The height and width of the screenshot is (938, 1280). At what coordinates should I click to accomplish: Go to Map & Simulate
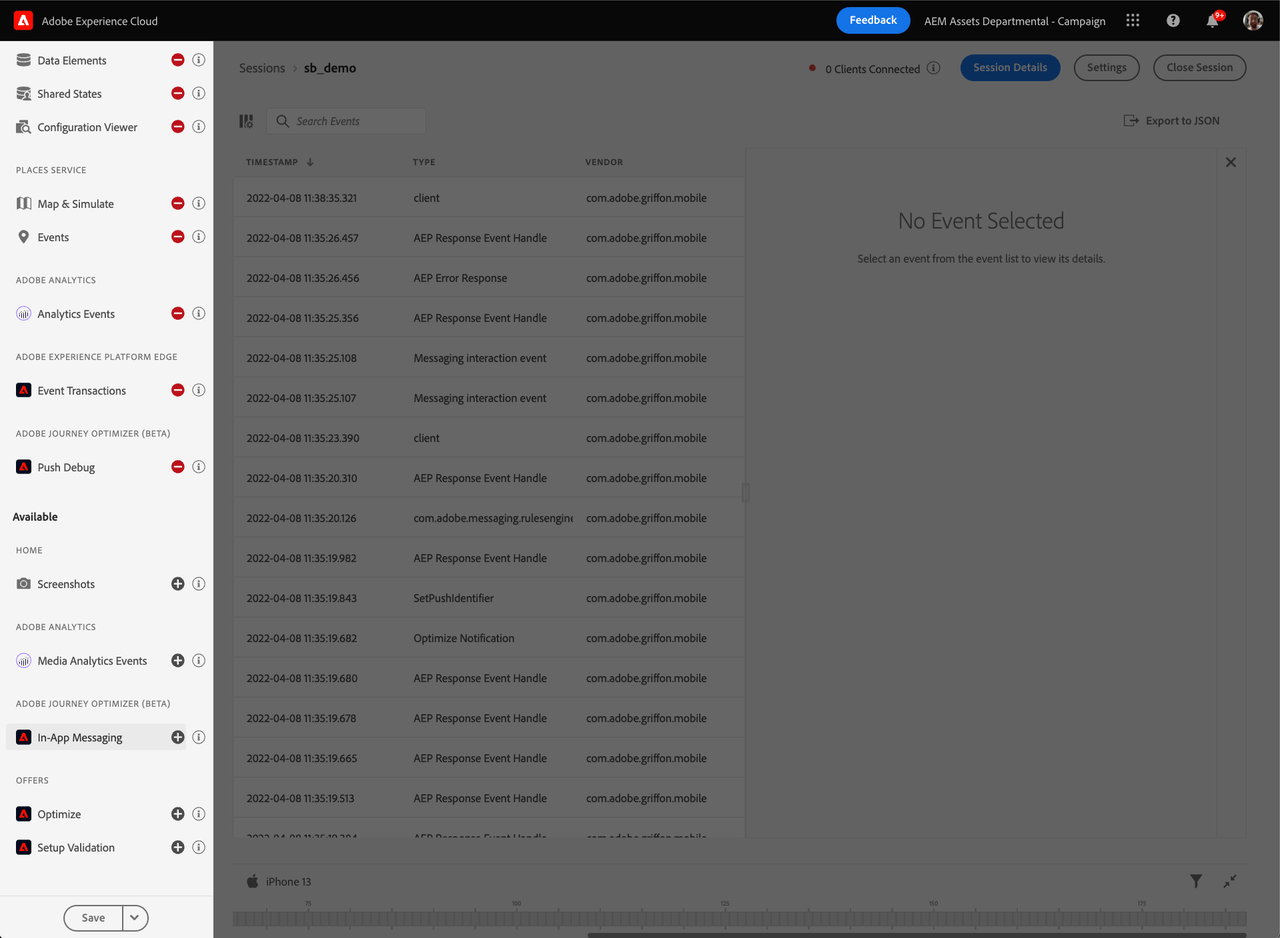[75, 204]
